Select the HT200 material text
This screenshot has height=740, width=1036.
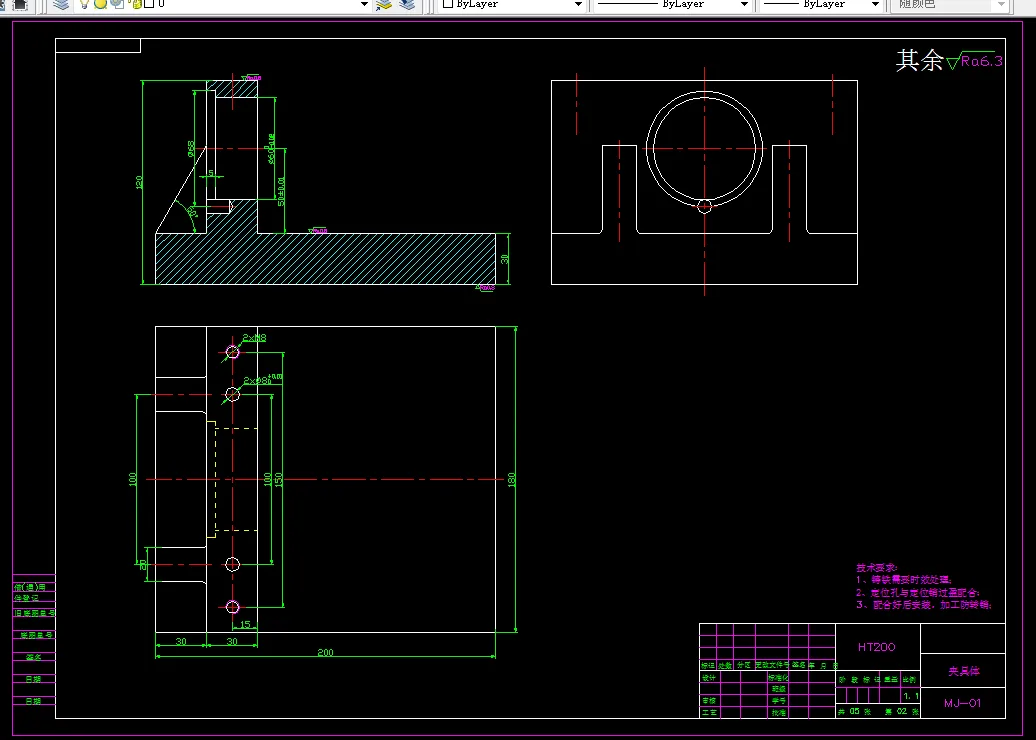click(877, 647)
